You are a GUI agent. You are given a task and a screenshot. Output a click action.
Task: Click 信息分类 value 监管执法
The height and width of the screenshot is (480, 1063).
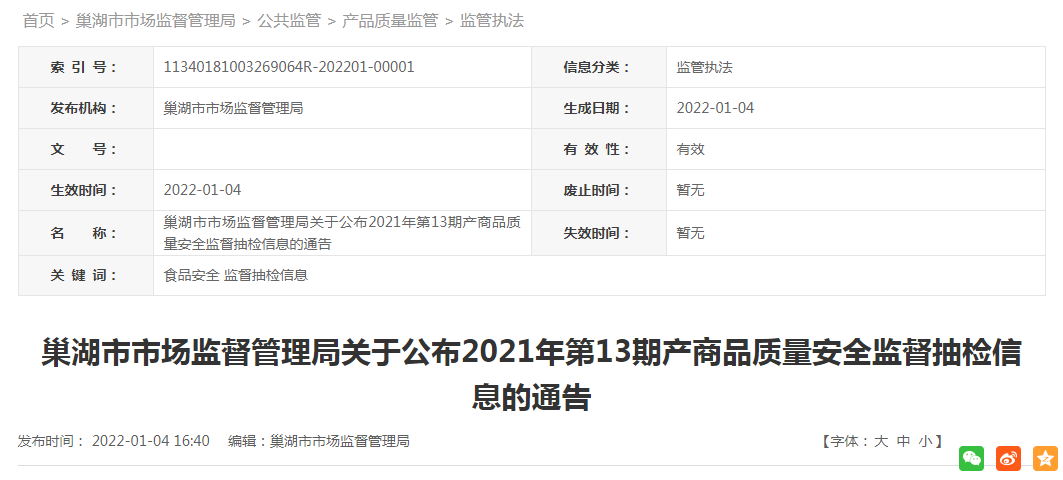click(x=704, y=67)
